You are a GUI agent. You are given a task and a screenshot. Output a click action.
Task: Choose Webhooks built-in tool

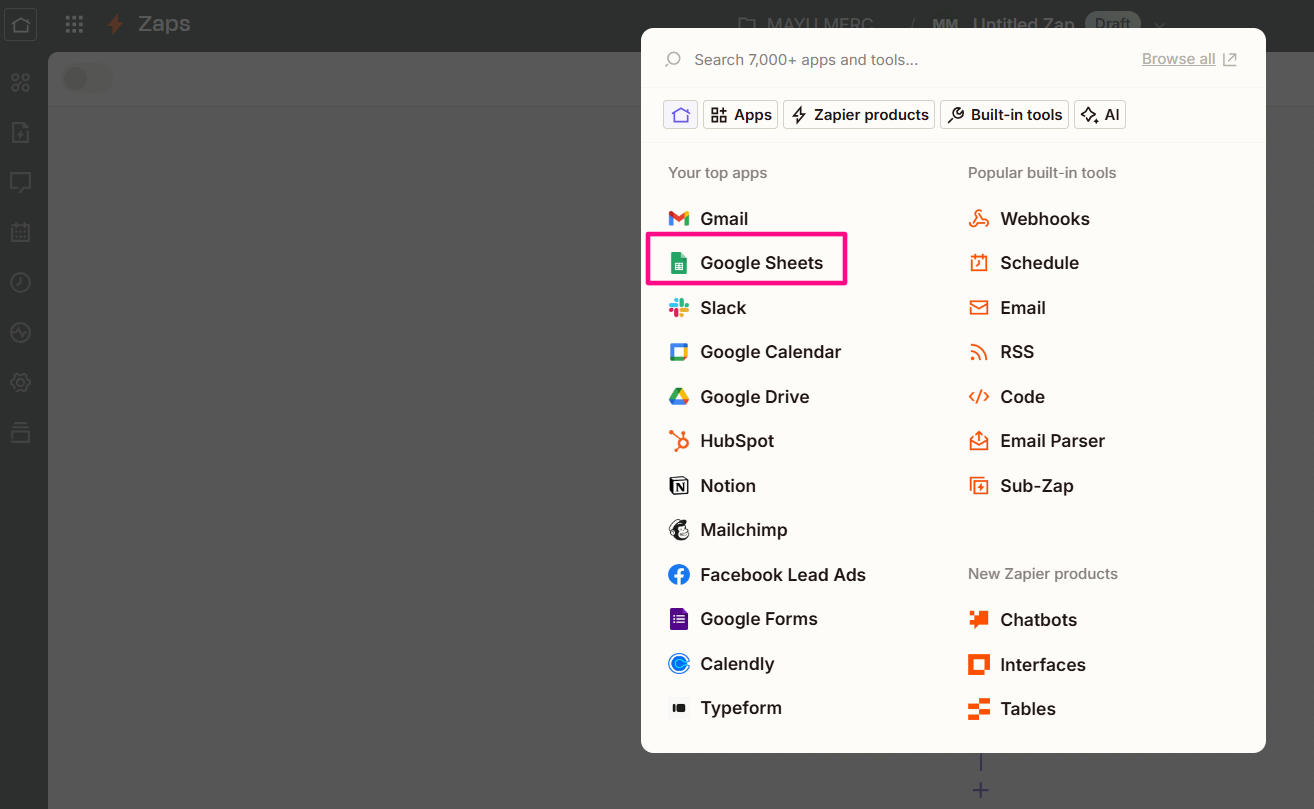click(1047, 219)
